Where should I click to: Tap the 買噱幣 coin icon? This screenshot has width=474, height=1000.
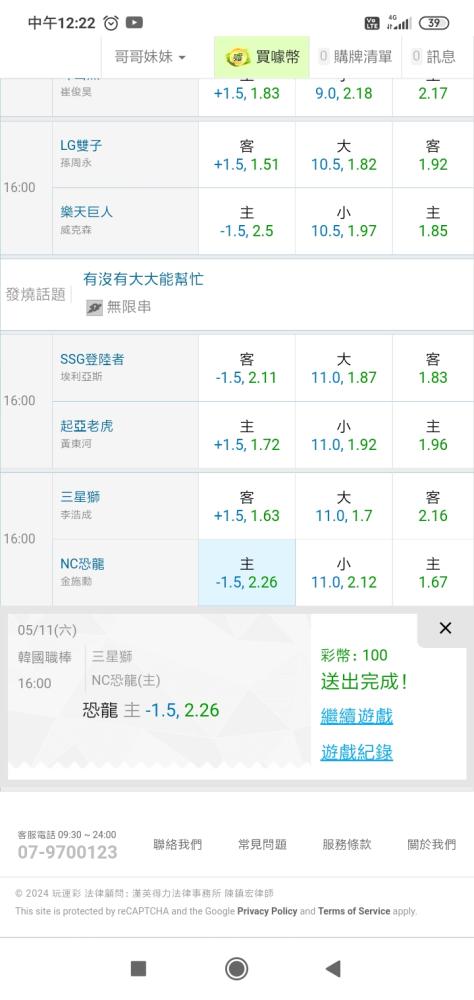point(238,57)
